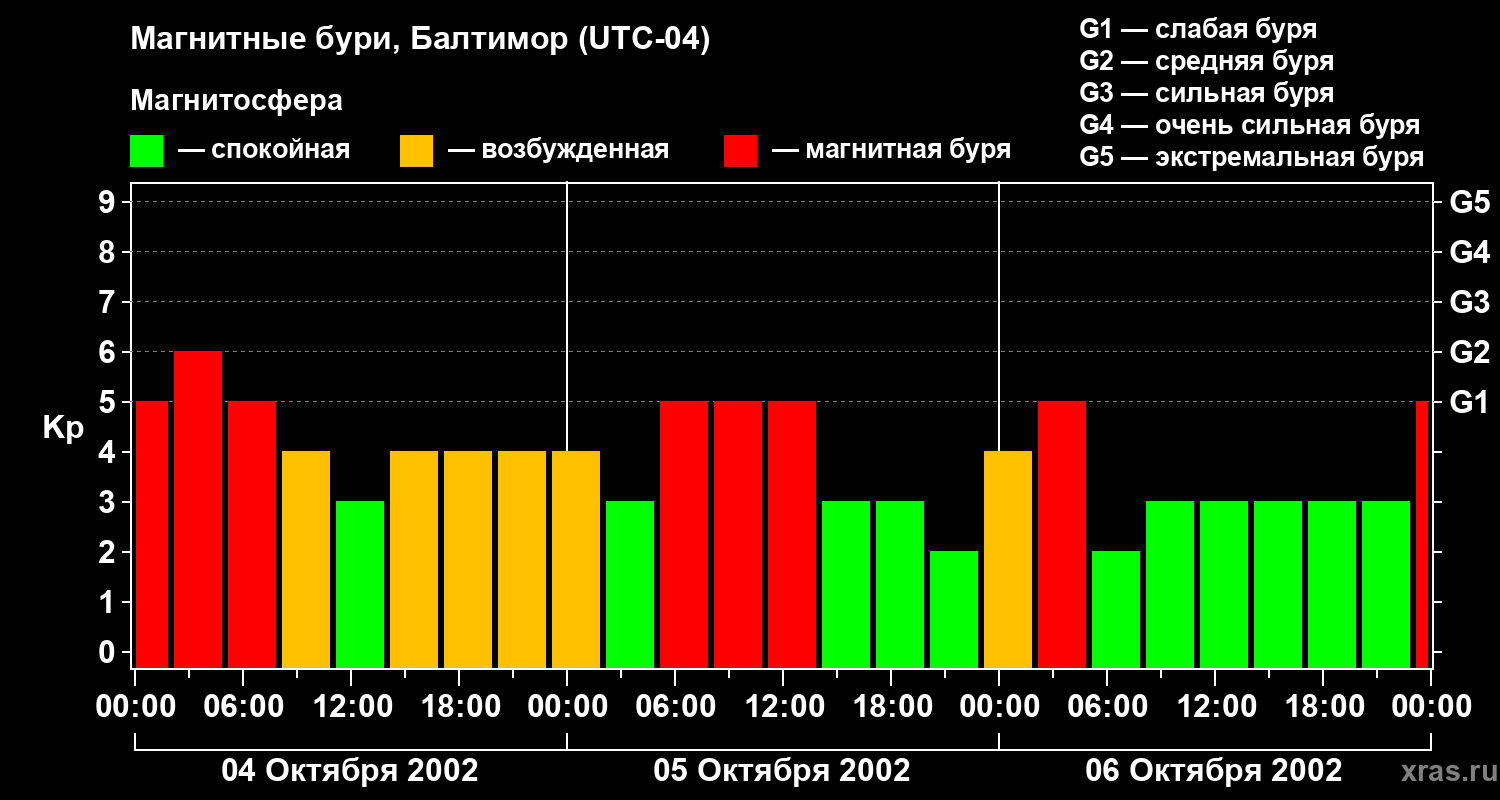Viewport: 1500px width, 800px height.
Task: Click the green "спокойная" legend swatch
Action: coord(146,151)
